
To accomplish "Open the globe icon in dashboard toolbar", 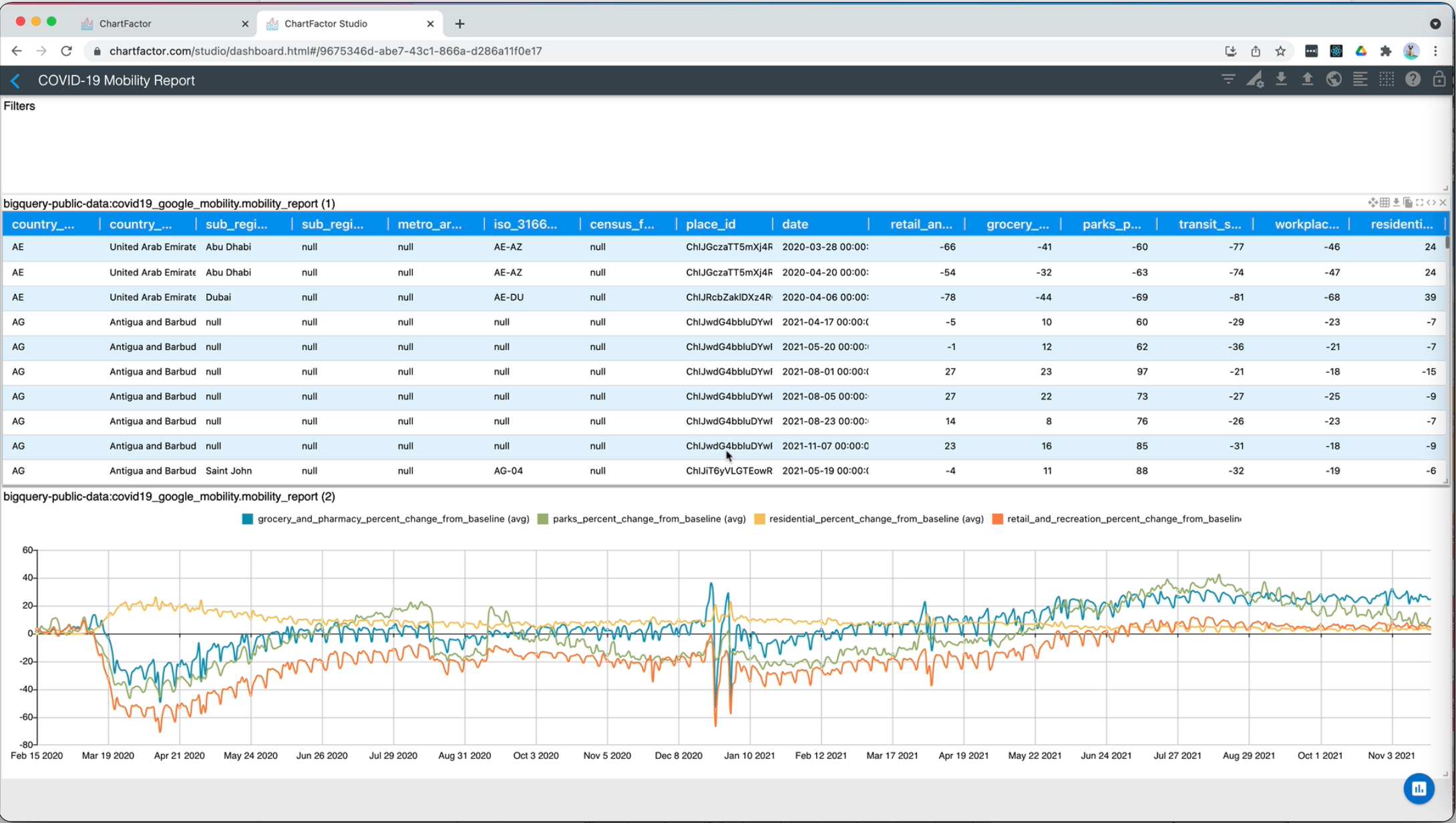I will click(1334, 79).
